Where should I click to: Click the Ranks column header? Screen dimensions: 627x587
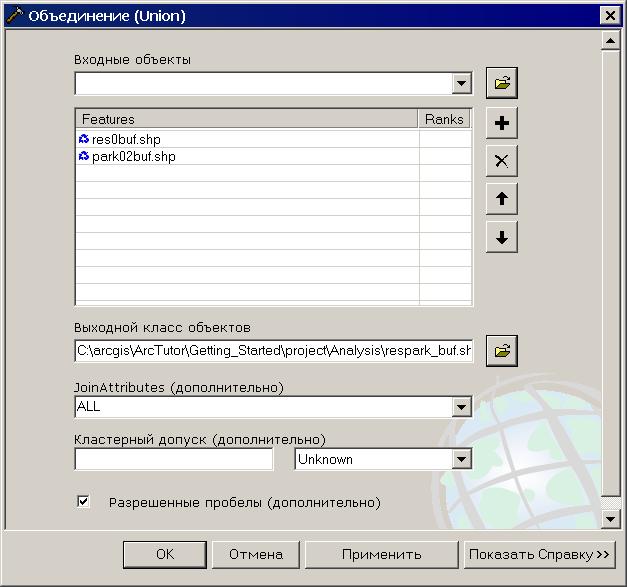coord(444,119)
